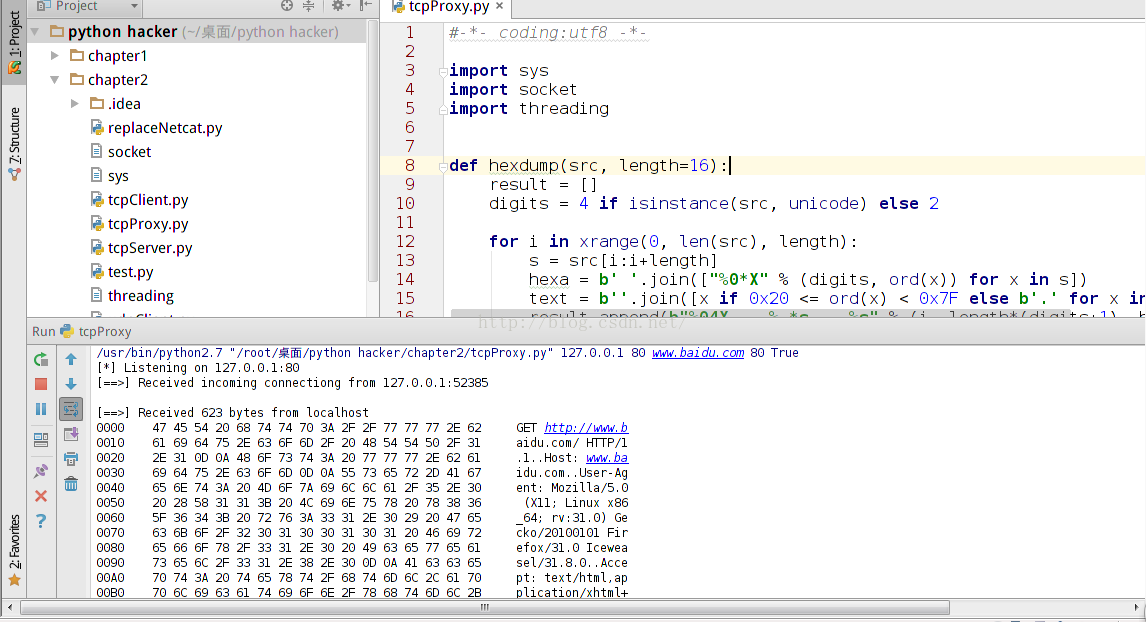
Task: Hide the Project panel with hide icon
Action: (365, 6)
